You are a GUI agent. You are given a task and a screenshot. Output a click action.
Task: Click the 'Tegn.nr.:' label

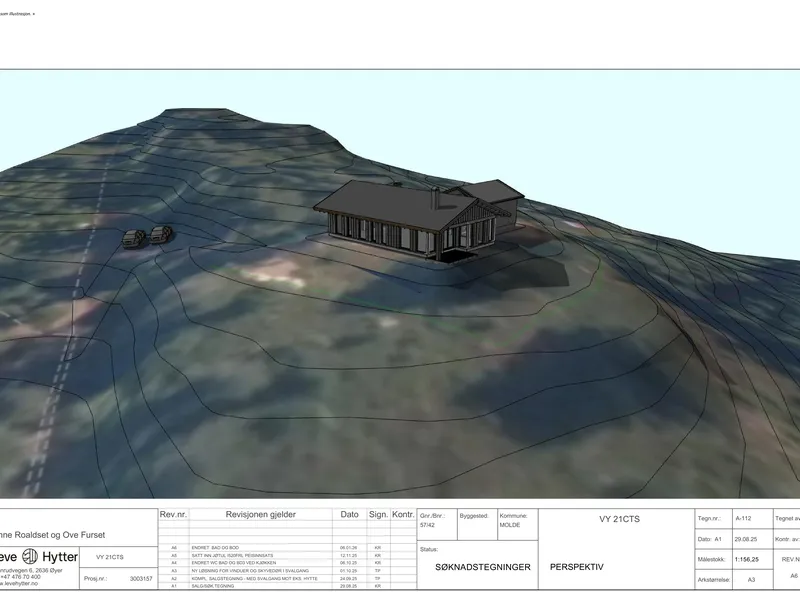pyautogui.click(x=709, y=518)
